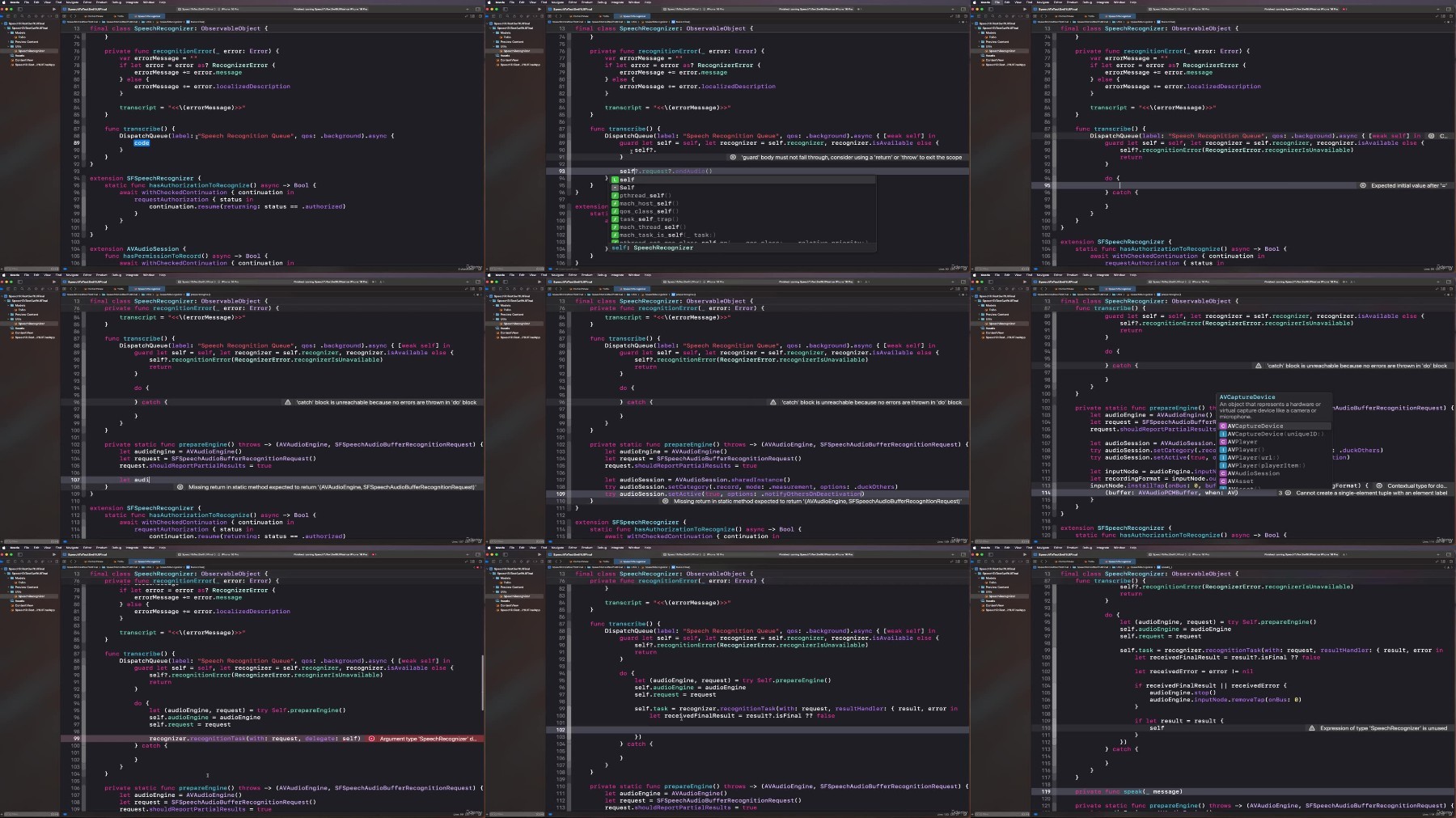Click the function icon beside task_self_trap()
Image resolution: width=1456 pixels, height=818 pixels.
tap(615, 219)
